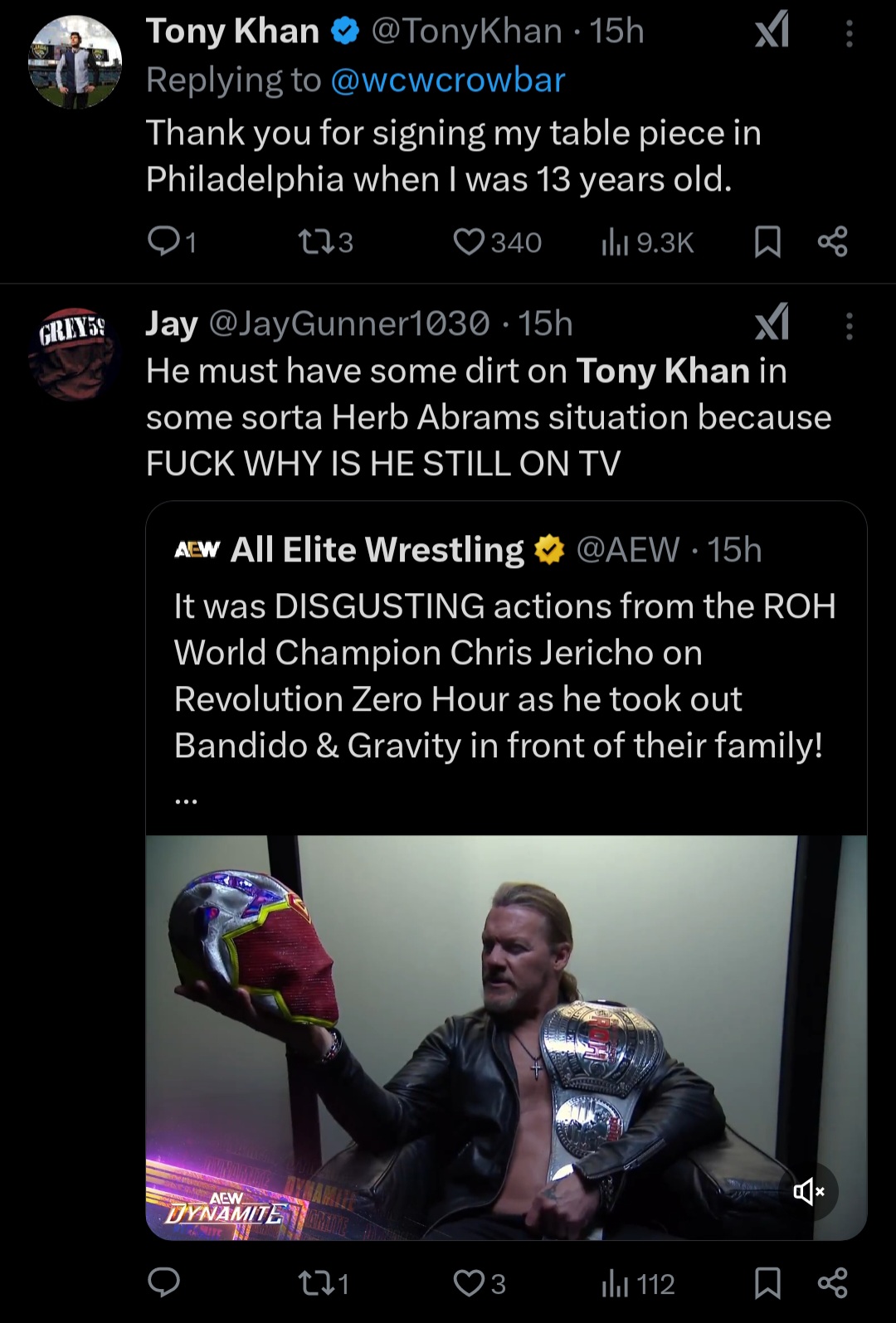Like Tony Khan's tweet

[x=469, y=241]
